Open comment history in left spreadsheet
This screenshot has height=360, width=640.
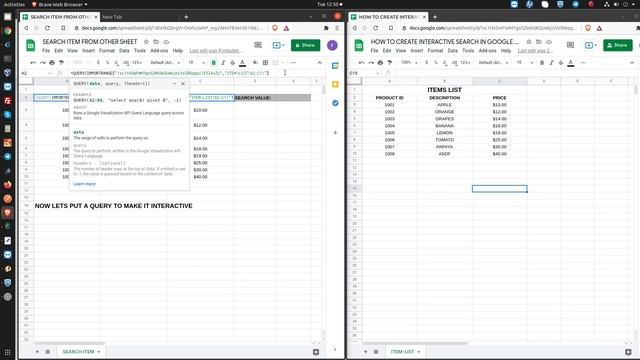tap(258, 45)
